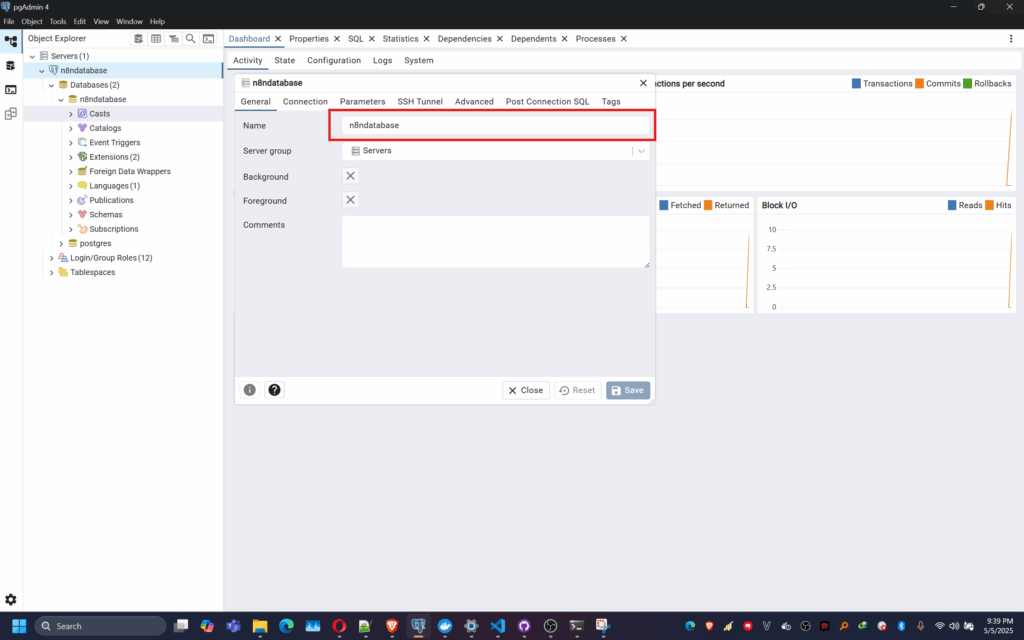This screenshot has width=1024, height=640.
Task: Open File Explorer from taskbar
Action: (x=260, y=626)
